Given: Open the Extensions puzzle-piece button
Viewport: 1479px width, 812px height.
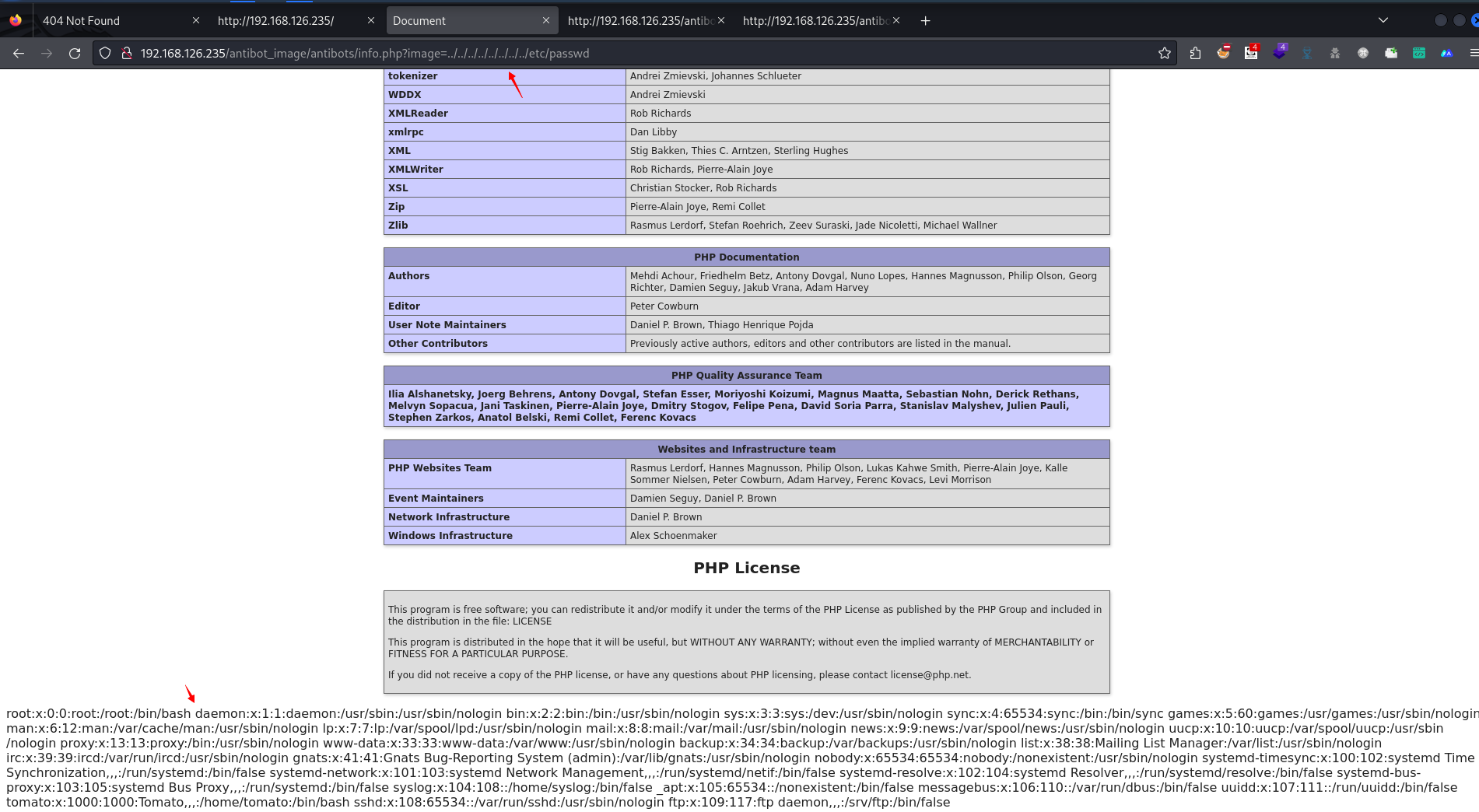Looking at the screenshot, I should 1195,54.
